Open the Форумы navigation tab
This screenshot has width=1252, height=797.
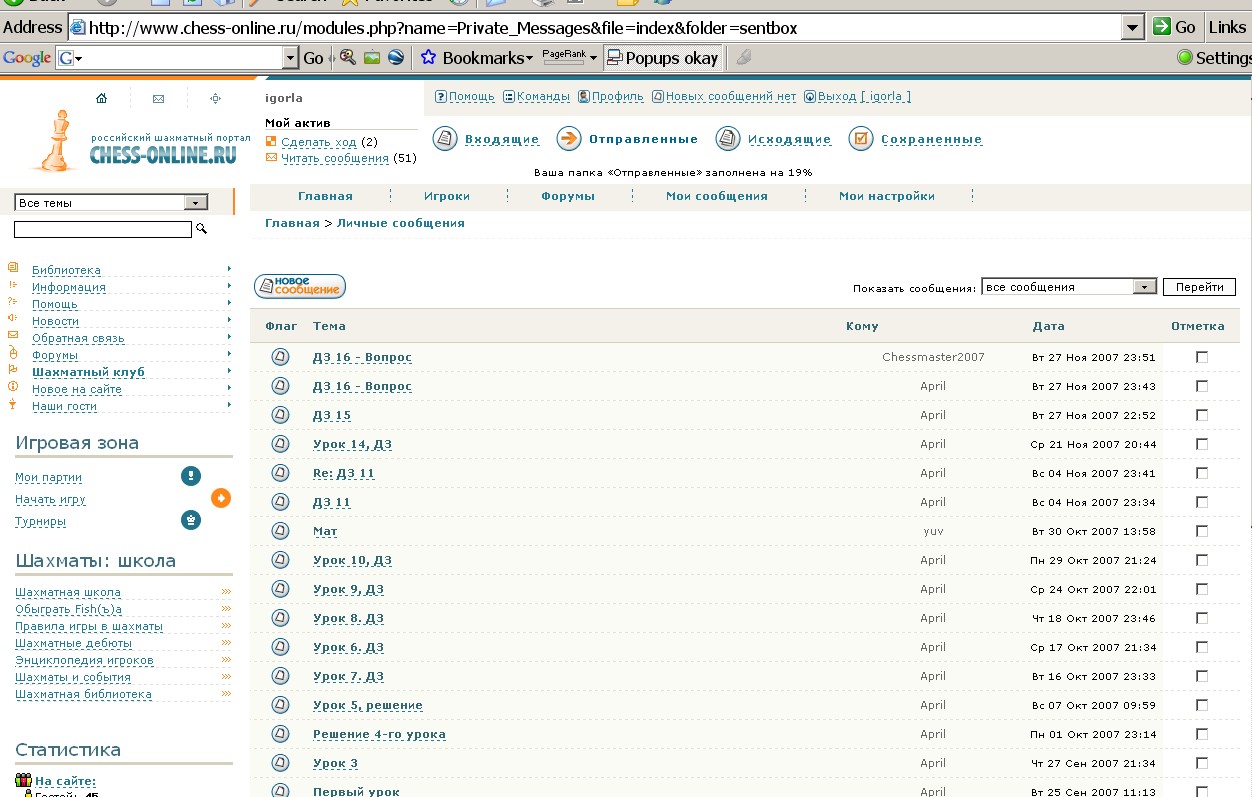pyautogui.click(x=568, y=196)
